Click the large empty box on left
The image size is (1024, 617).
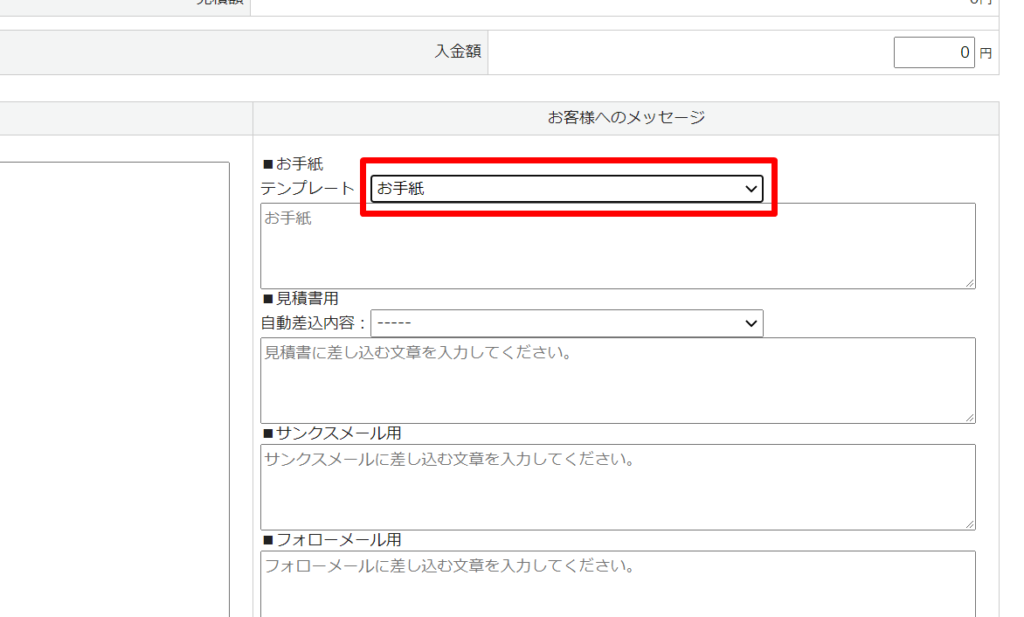pyautogui.click(x=114, y=390)
